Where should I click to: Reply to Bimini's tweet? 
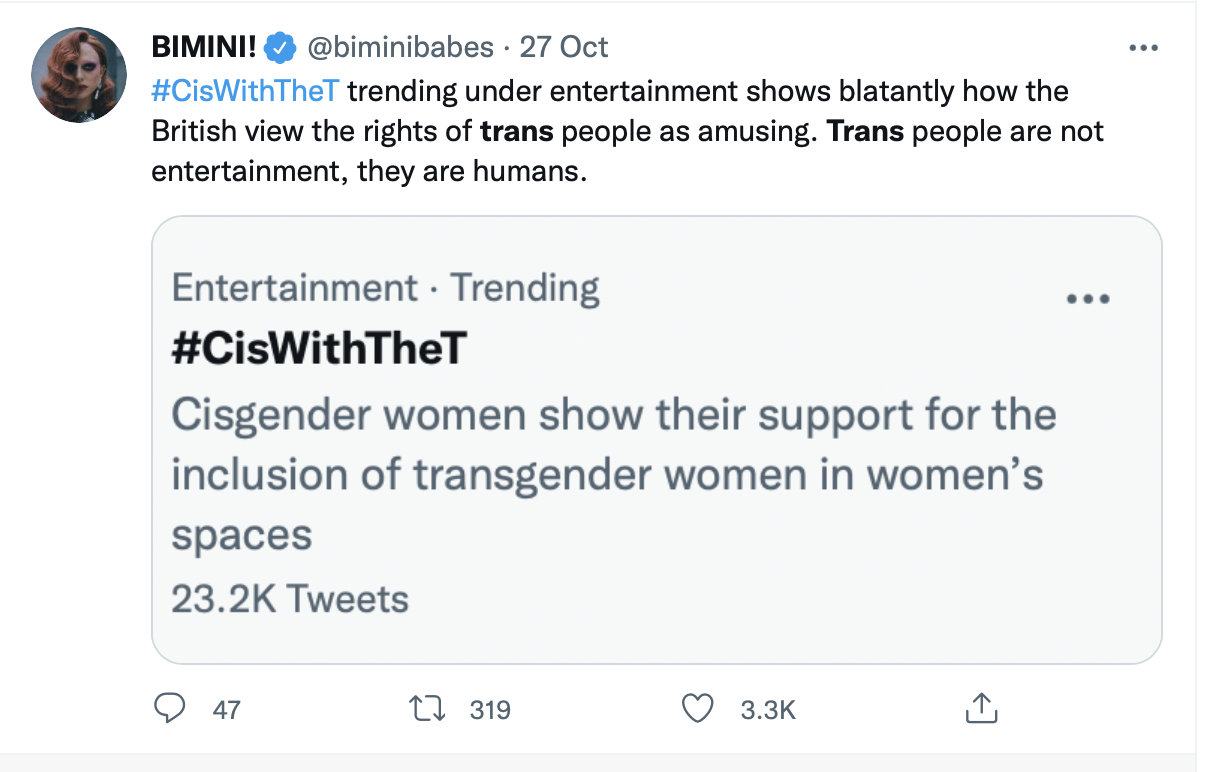pyautogui.click(x=170, y=708)
